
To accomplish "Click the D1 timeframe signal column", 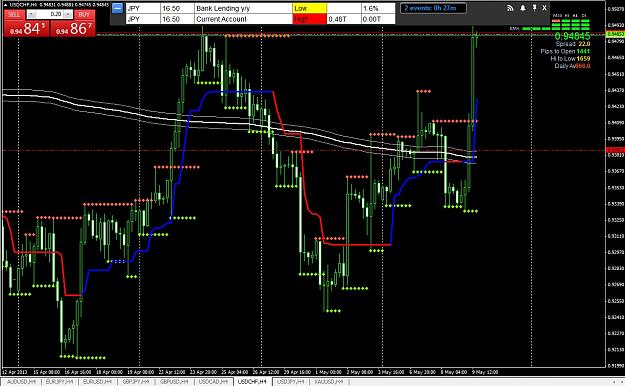I will click(x=585, y=23).
